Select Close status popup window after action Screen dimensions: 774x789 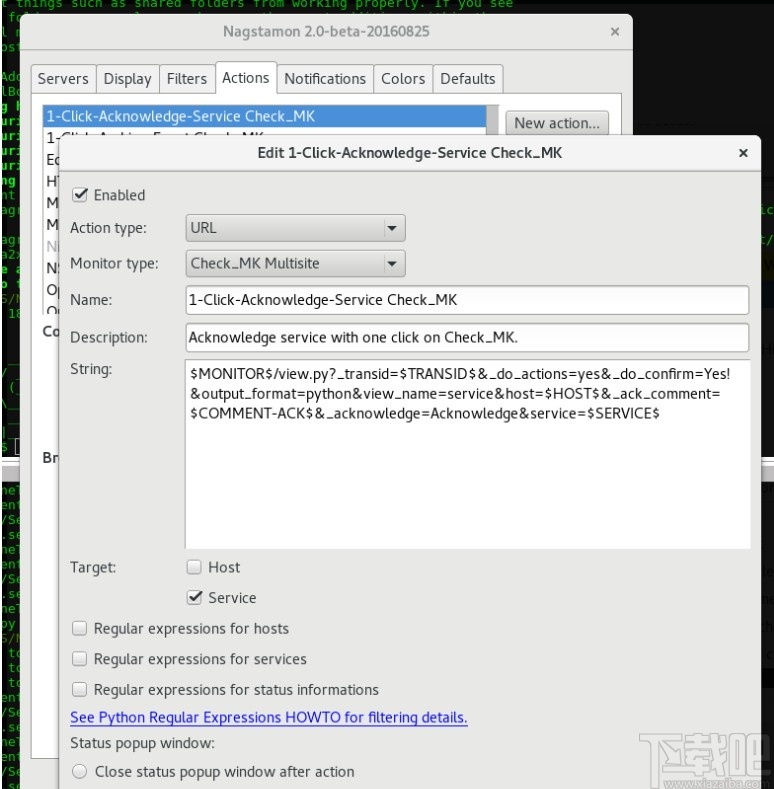[80, 771]
